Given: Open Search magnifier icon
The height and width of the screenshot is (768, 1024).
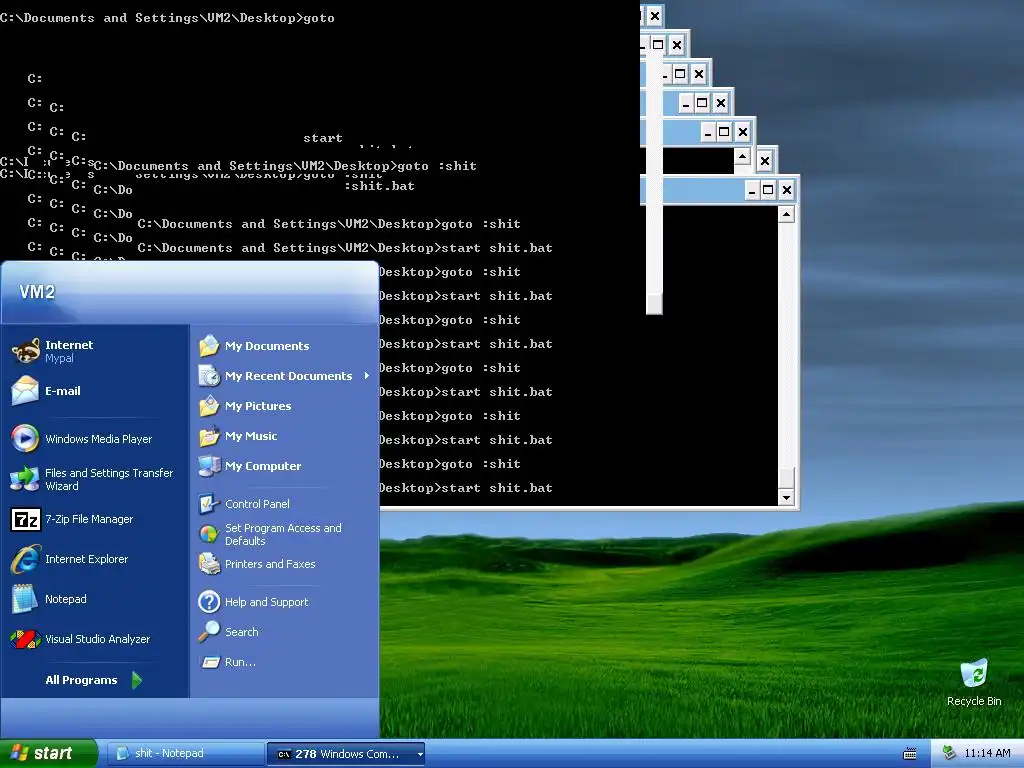Looking at the screenshot, I should [210, 632].
